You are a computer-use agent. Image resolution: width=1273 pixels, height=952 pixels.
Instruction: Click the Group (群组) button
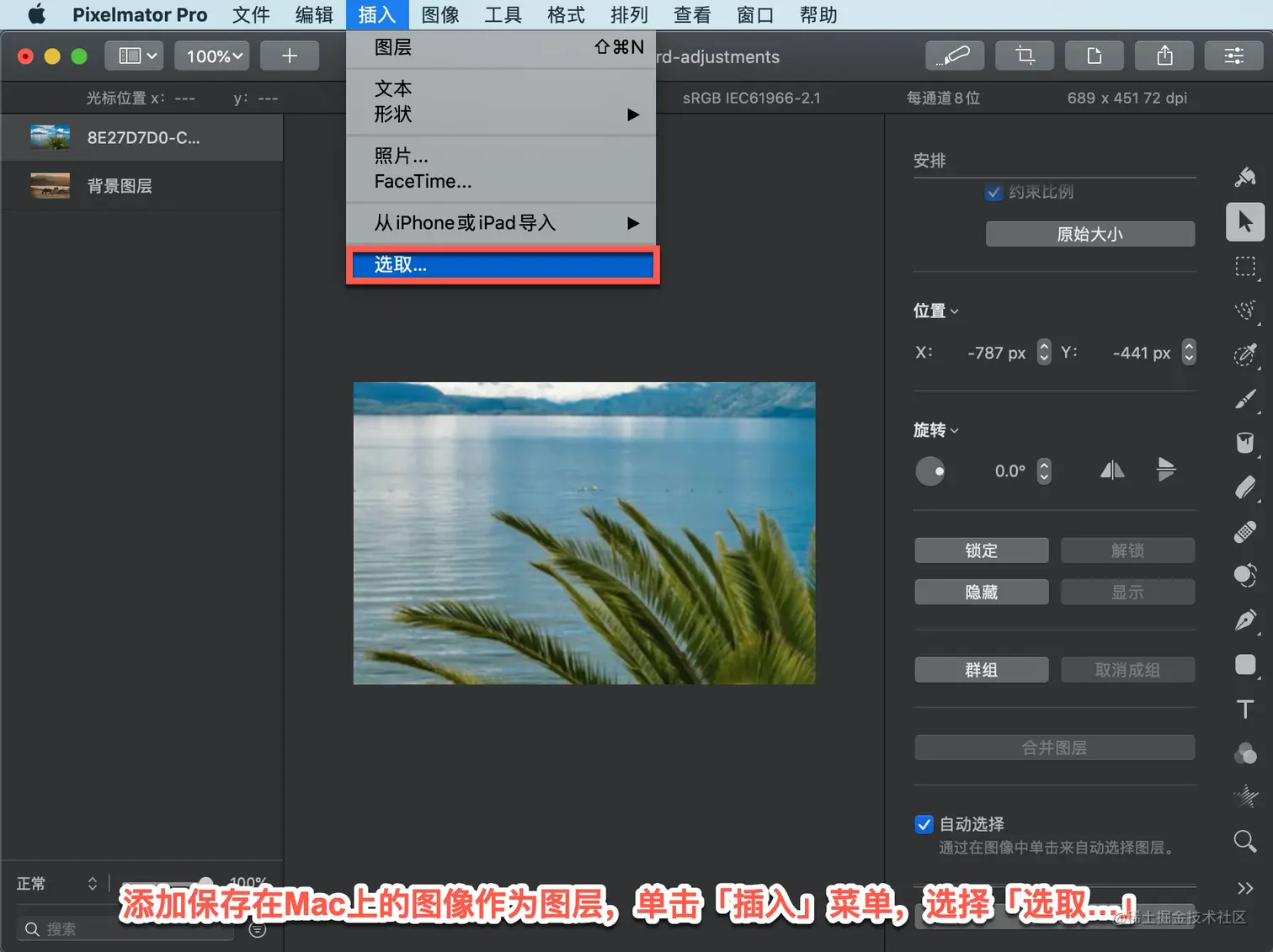point(982,670)
